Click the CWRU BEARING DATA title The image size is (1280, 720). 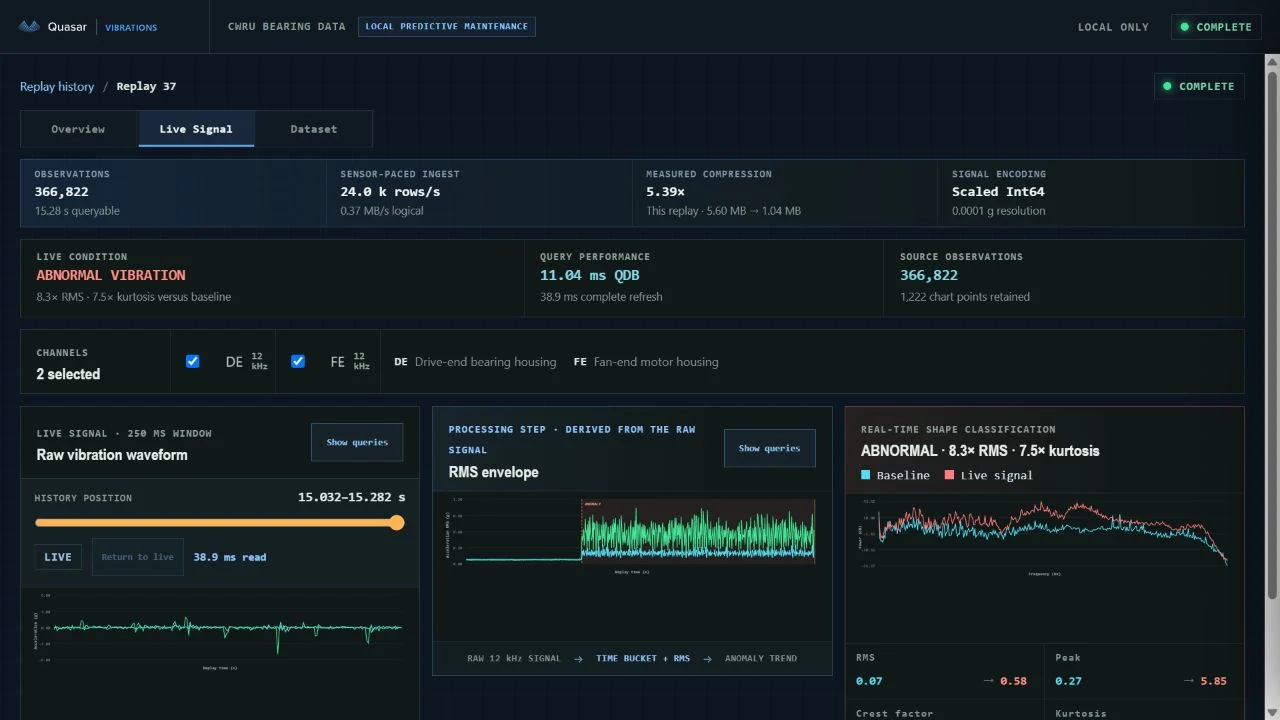pyautogui.click(x=287, y=26)
